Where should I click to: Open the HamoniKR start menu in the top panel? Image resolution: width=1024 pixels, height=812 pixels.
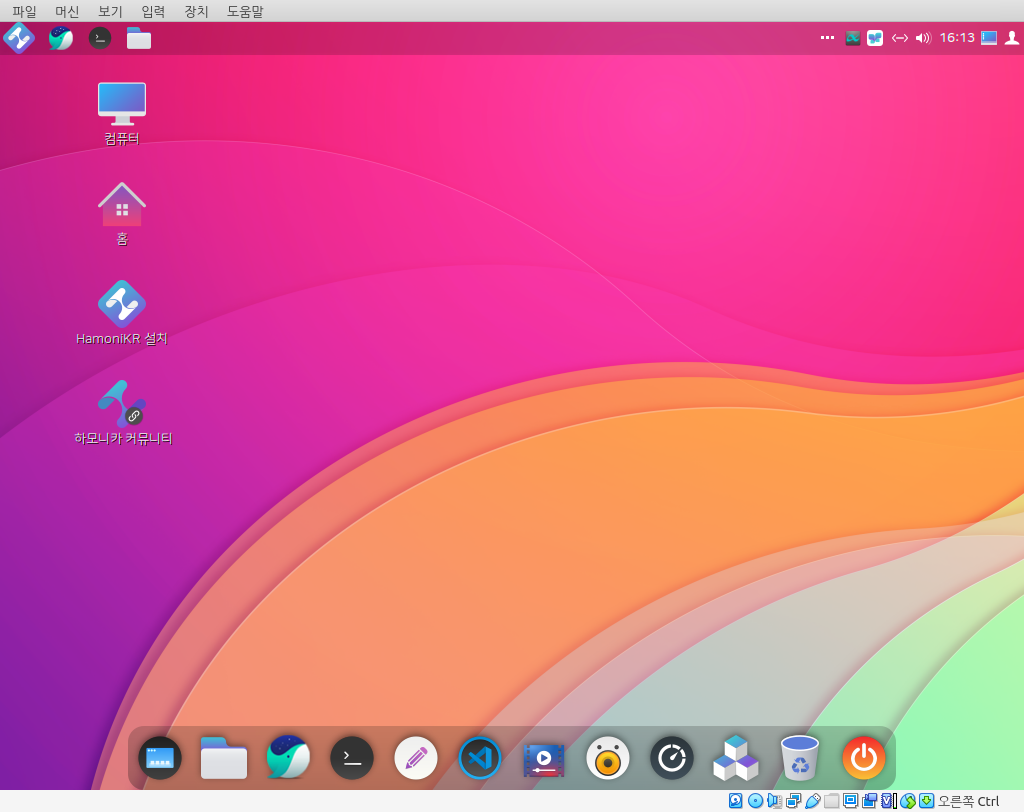click(x=19, y=38)
